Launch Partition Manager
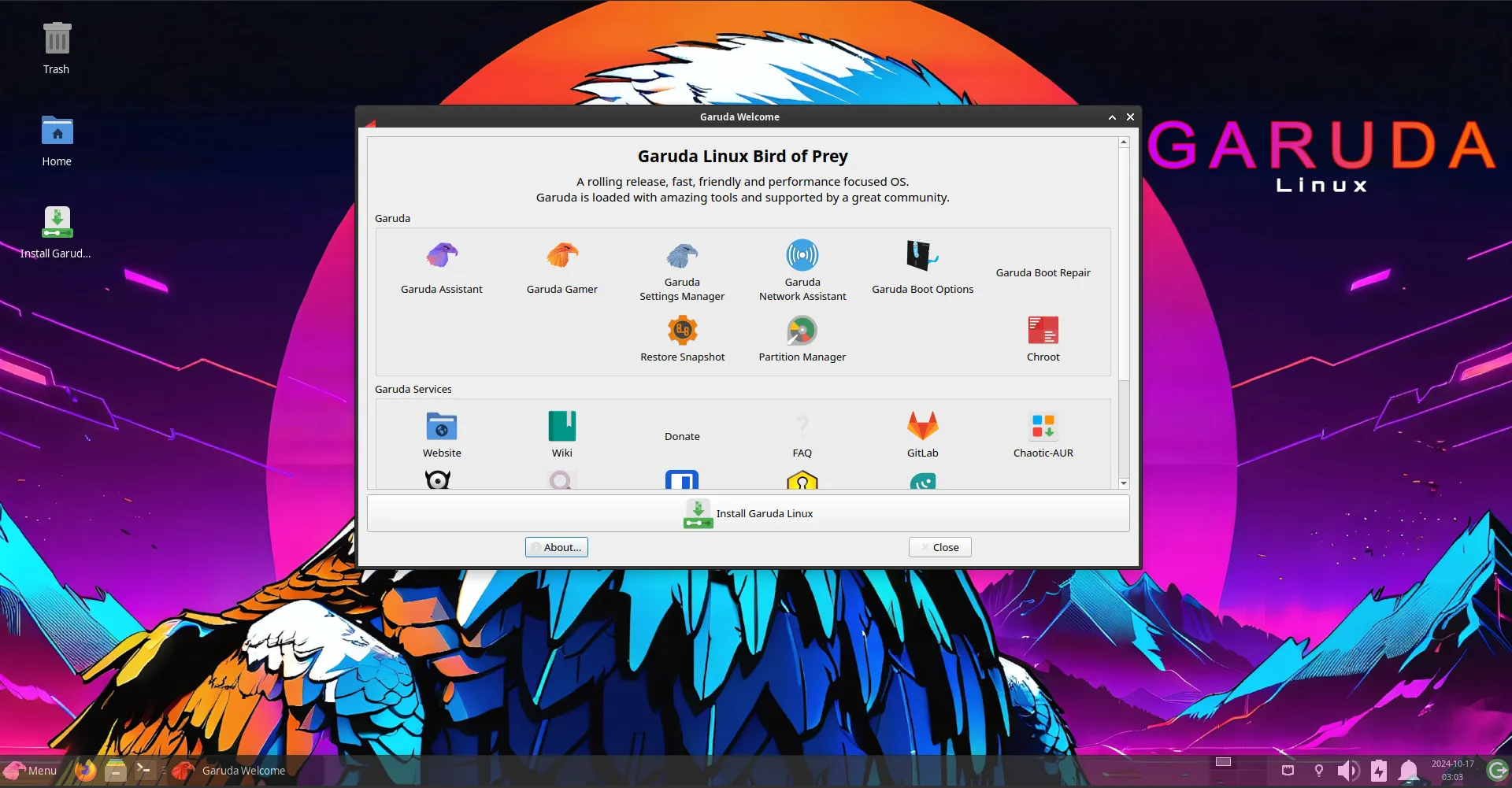The width and height of the screenshot is (1512, 788). click(802, 339)
